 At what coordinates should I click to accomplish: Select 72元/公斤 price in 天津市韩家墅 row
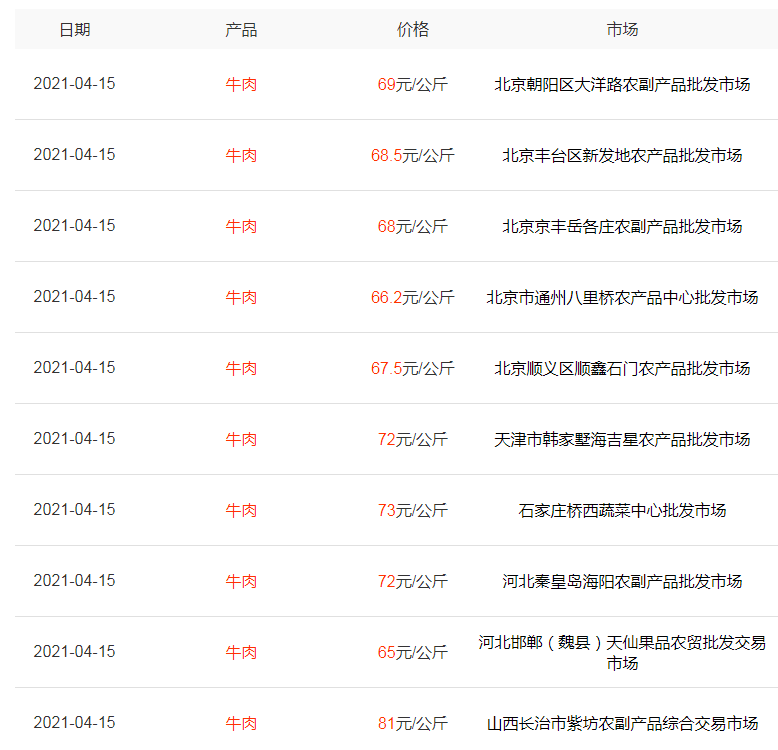click(412, 439)
